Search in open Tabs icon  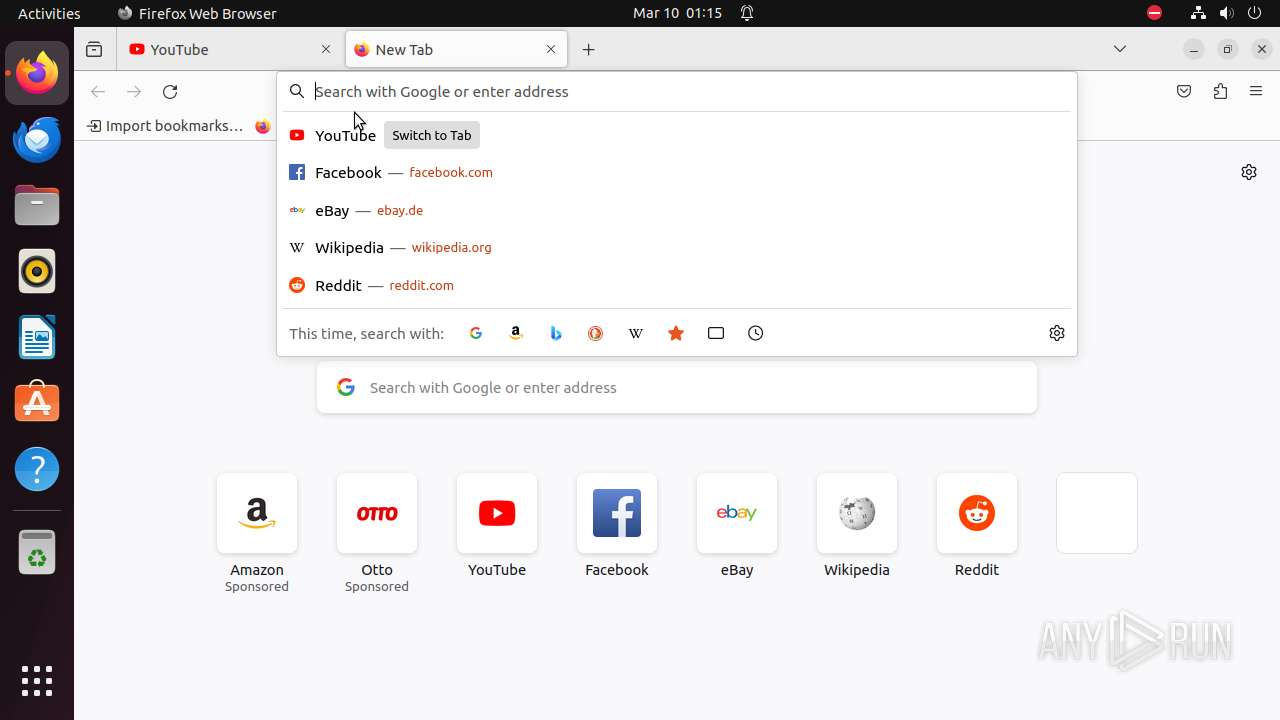(x=716, y=333)
